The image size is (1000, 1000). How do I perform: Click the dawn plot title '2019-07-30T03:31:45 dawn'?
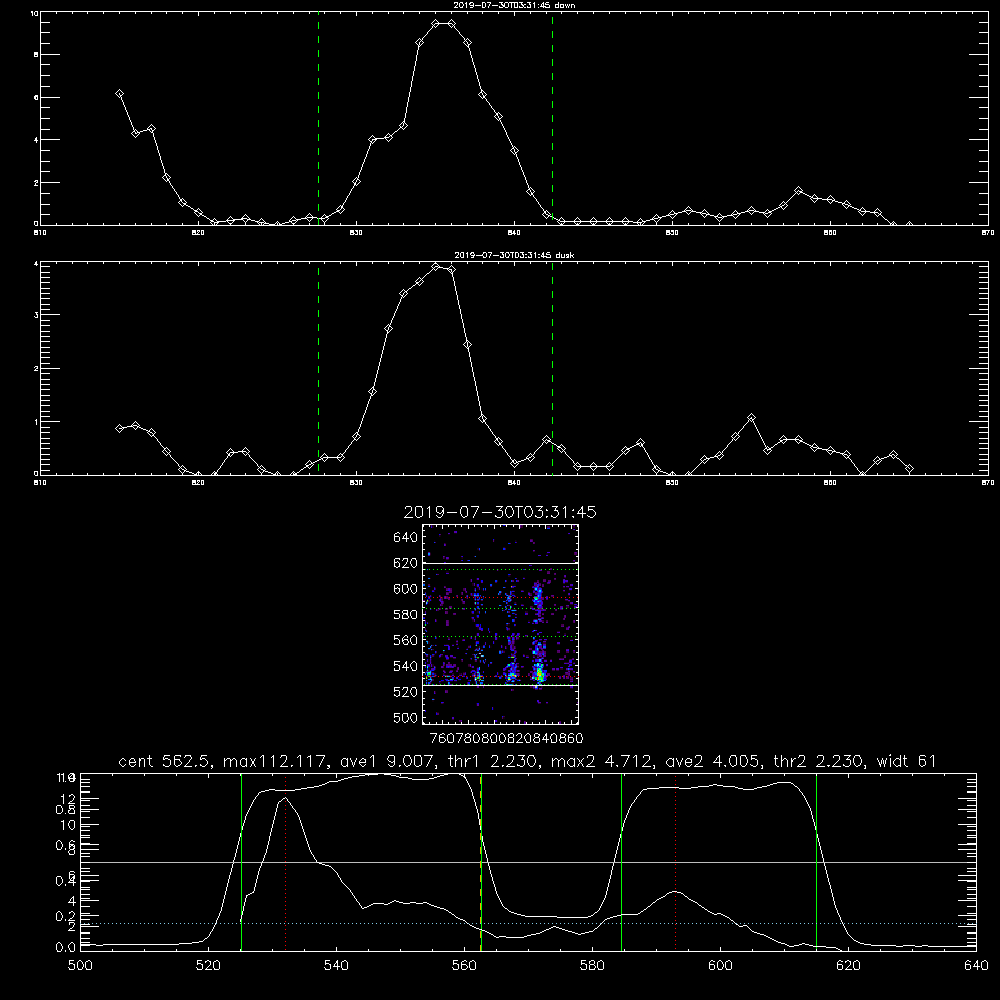click(x=514, y=5)
